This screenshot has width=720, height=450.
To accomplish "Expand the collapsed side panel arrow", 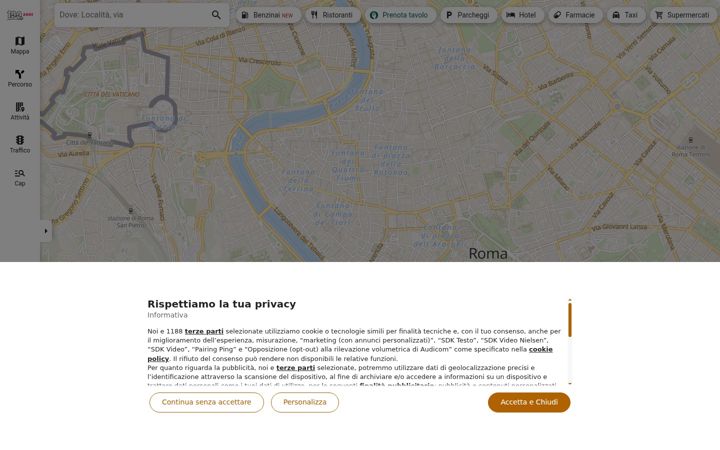I will coord(46,231).
